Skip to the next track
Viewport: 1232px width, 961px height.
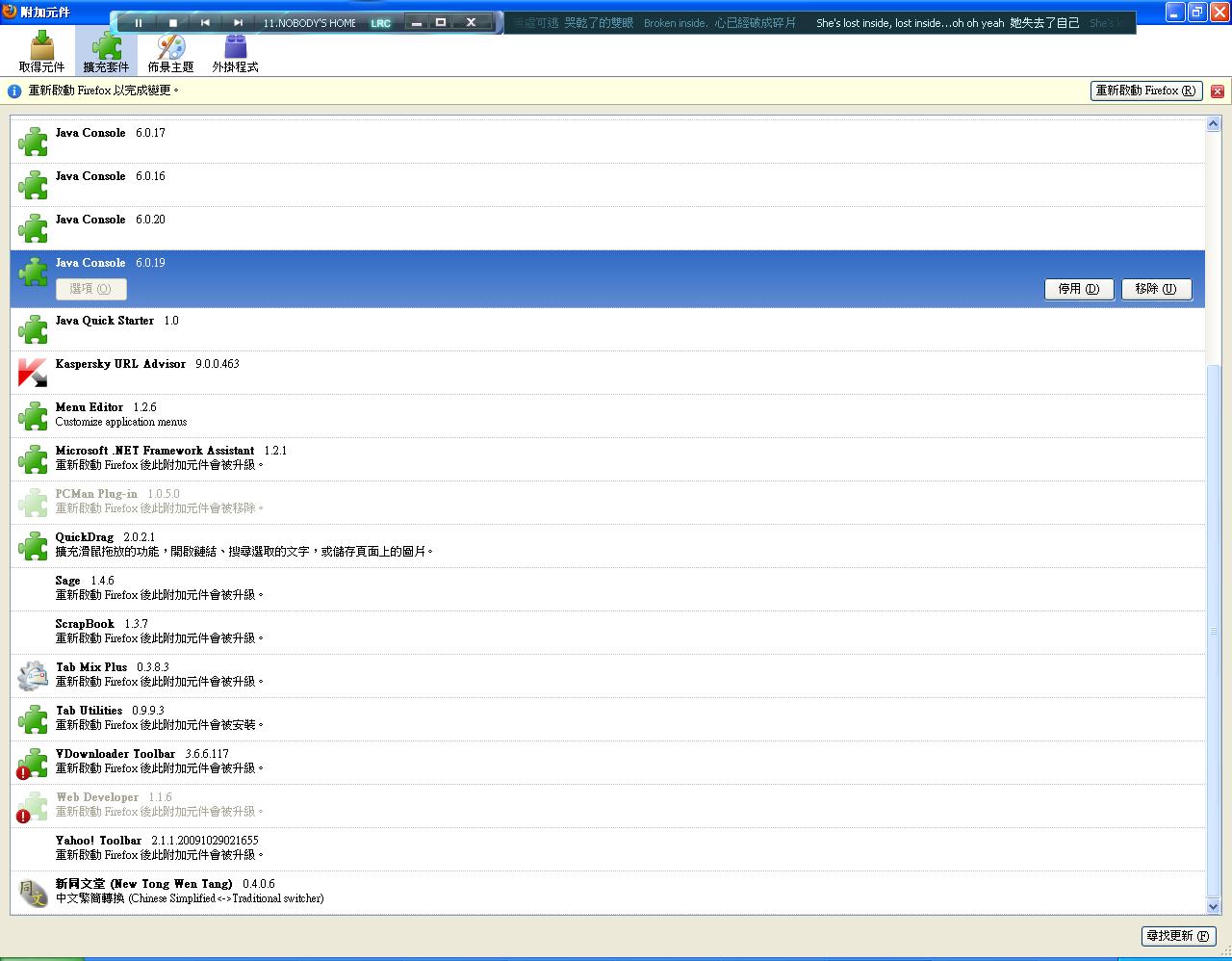pyautogui.click(x=238, y=23)
